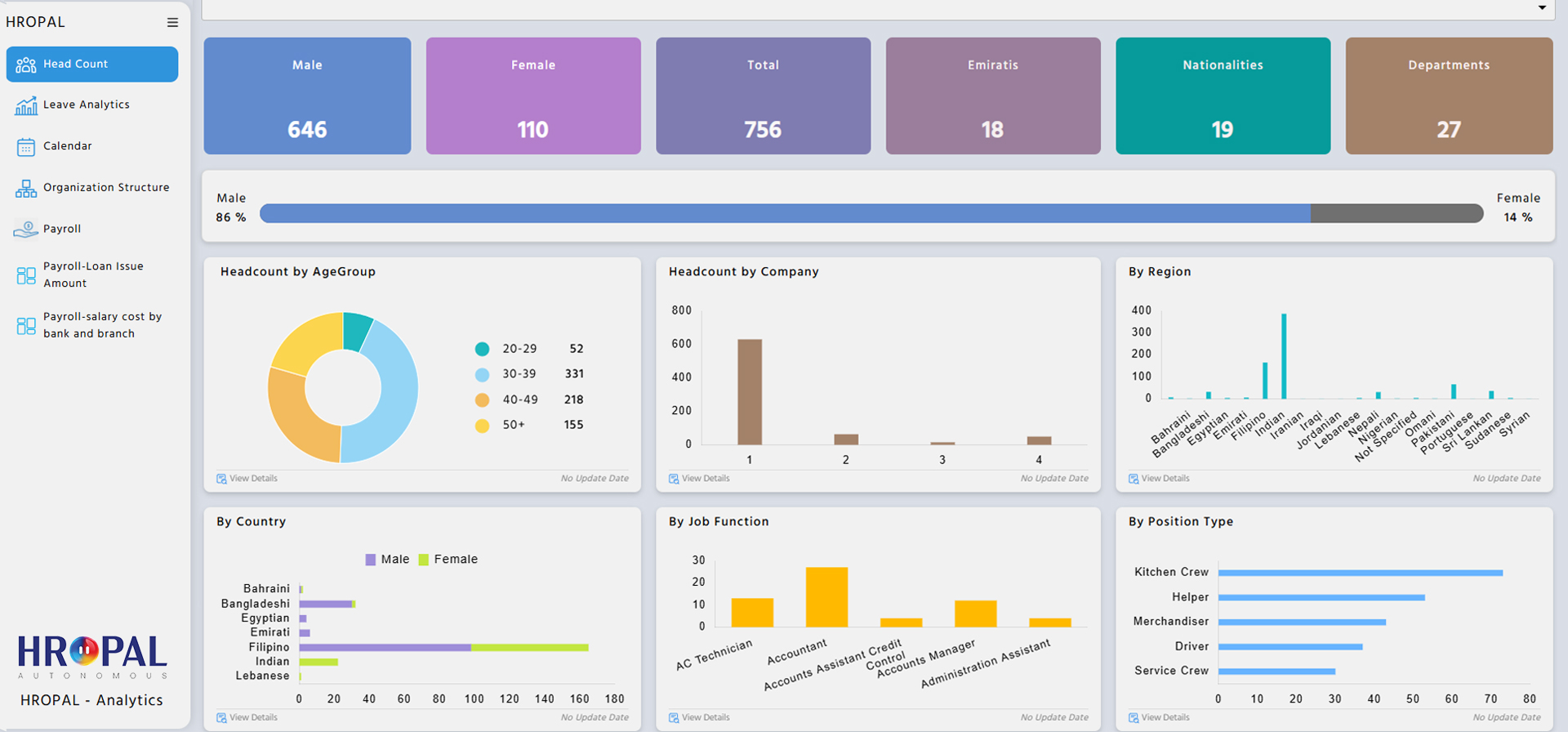Click the Driver bar in By Position Type
The image size is (1568, 732).
click(x=1290, y=647)
